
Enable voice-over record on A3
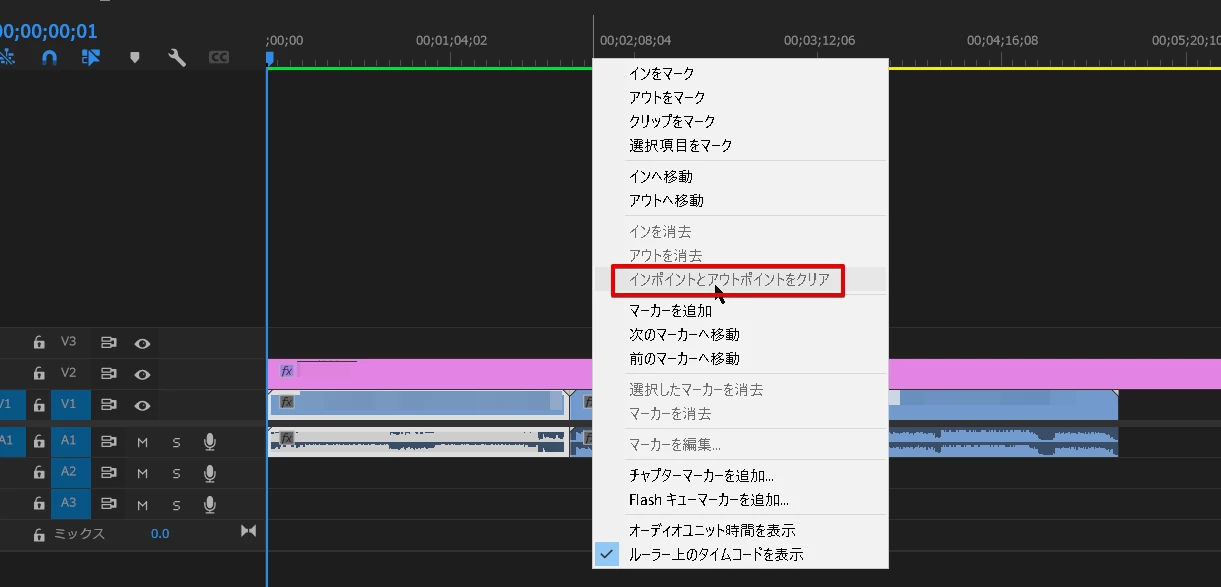210,504
